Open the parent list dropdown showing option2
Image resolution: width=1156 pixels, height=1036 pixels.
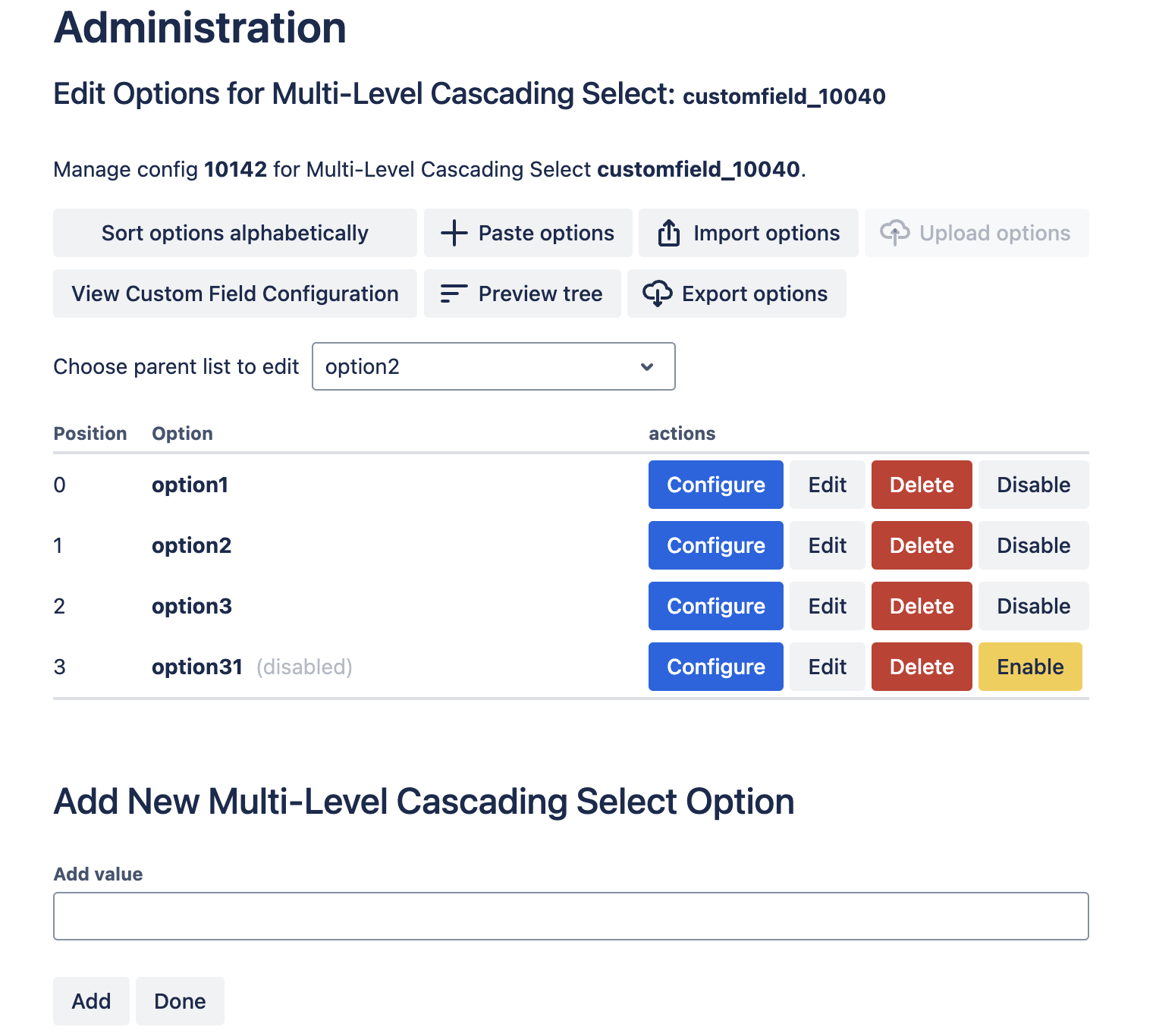493,366
